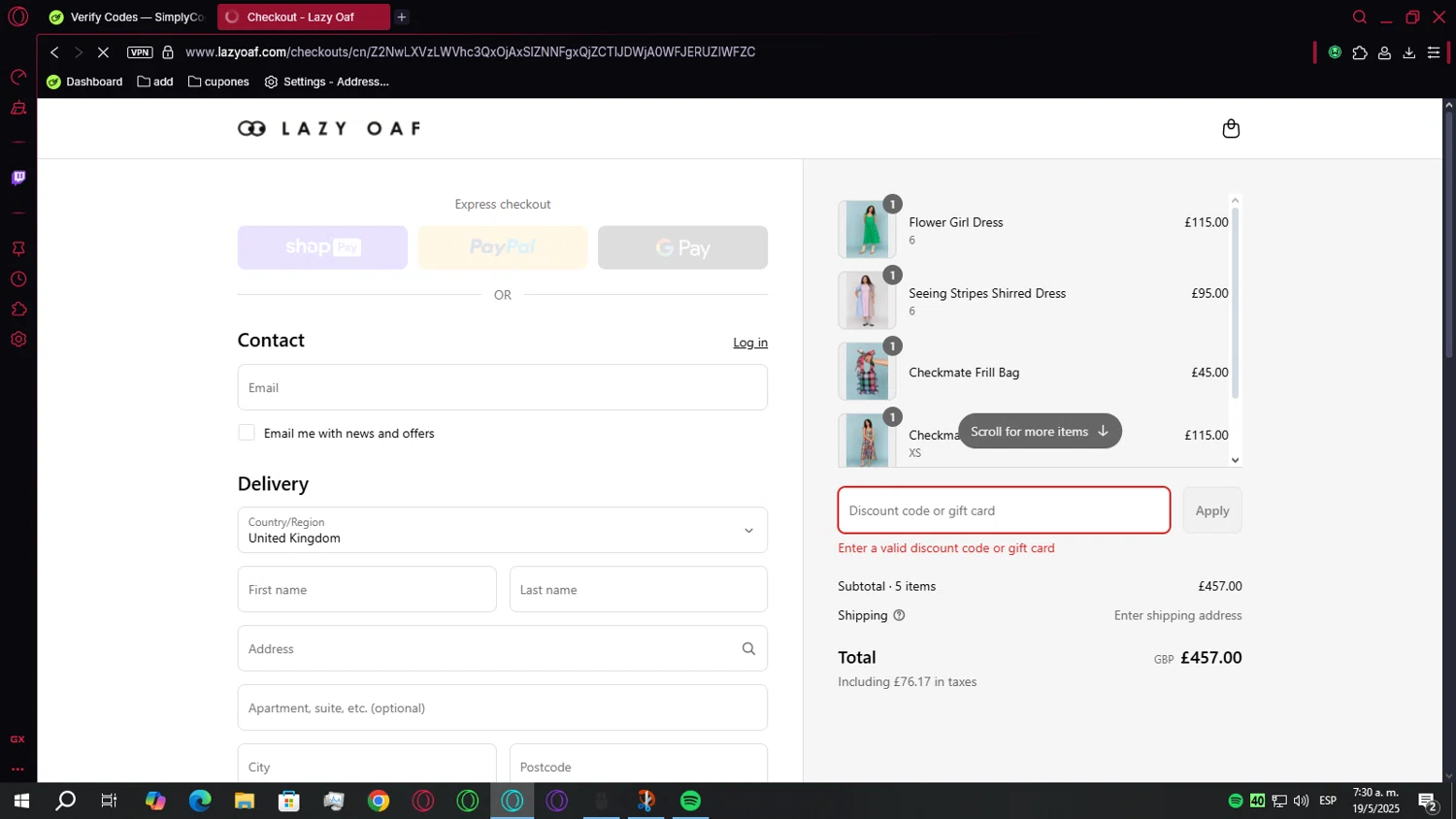The image size is (1456, 819).
Task: Click the page vertical scrollbar thumb
Action: click(x=1448, y=236)
